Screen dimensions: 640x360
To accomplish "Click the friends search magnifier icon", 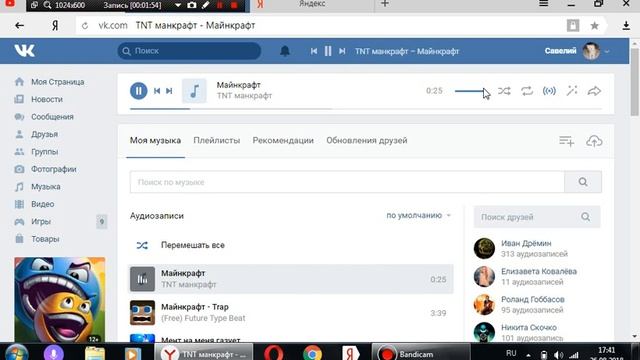I will 586,217.
